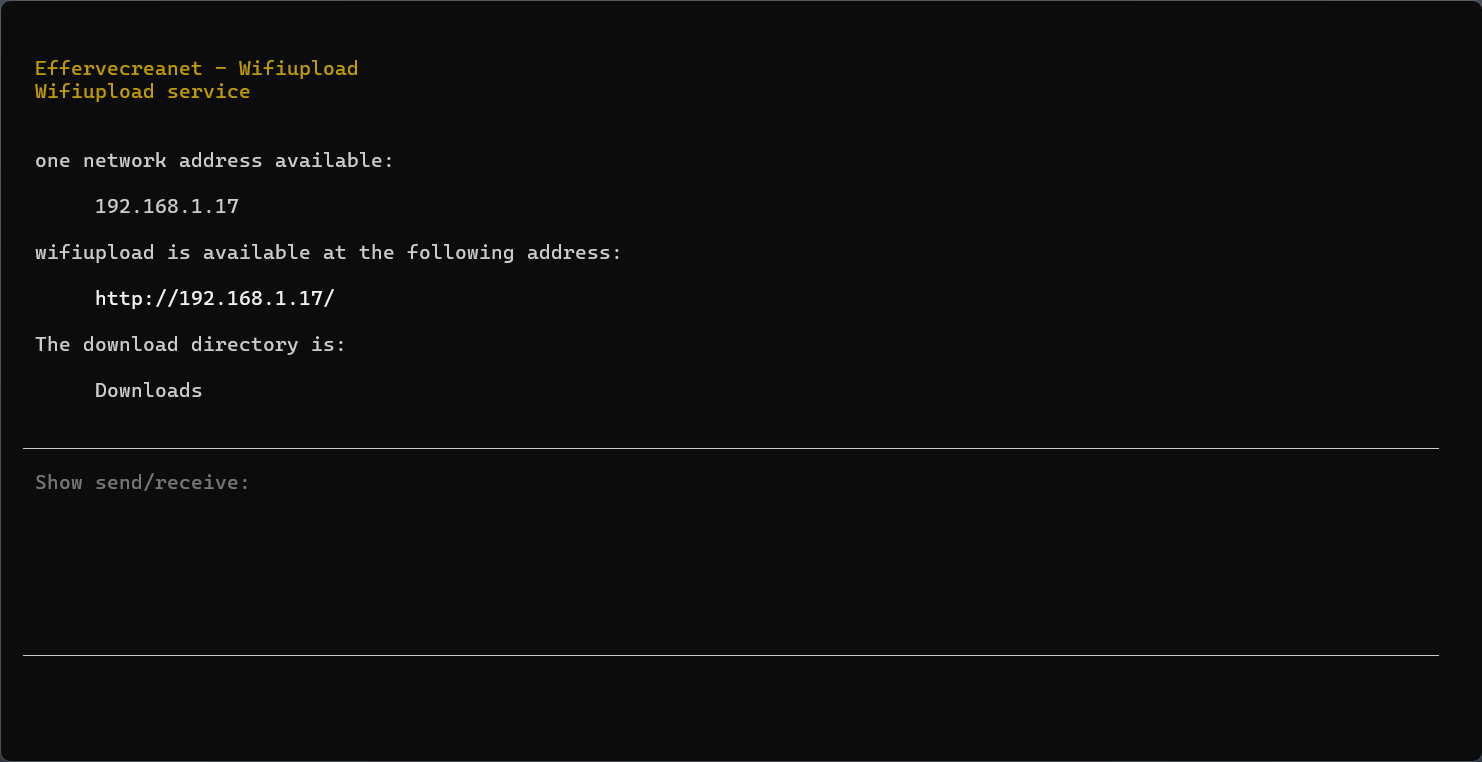
Task: Open the http://192.168.1.17/ address link
Action: (215, 298)
